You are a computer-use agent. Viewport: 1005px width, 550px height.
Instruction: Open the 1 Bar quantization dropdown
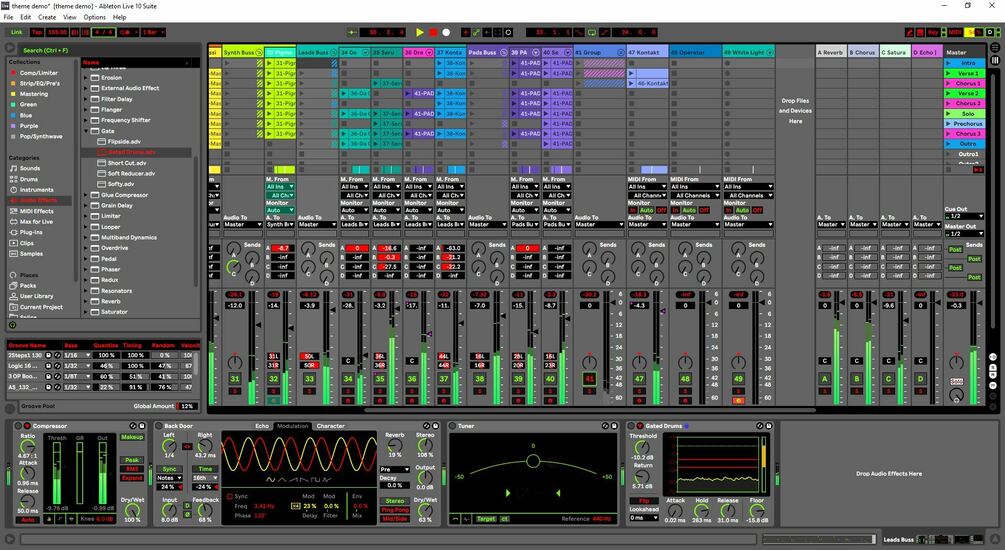[x=153, y=32]
